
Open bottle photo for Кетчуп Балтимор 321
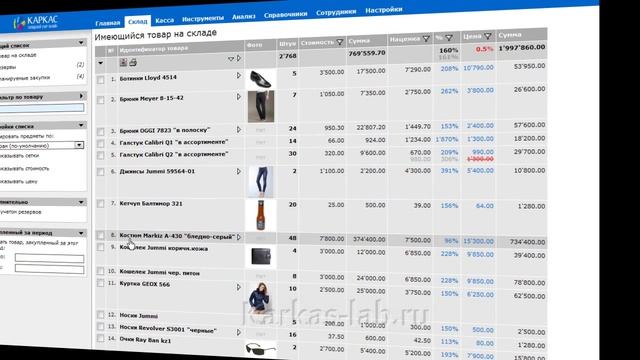click(261, 215)
